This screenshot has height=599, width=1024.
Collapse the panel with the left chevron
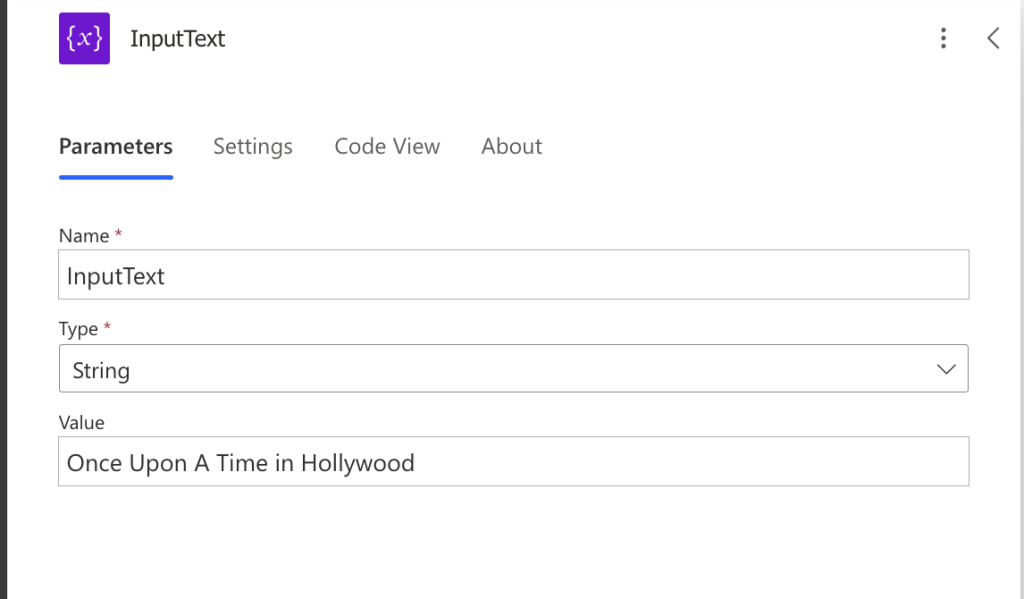pyautogui.click(x=993, y=39)
